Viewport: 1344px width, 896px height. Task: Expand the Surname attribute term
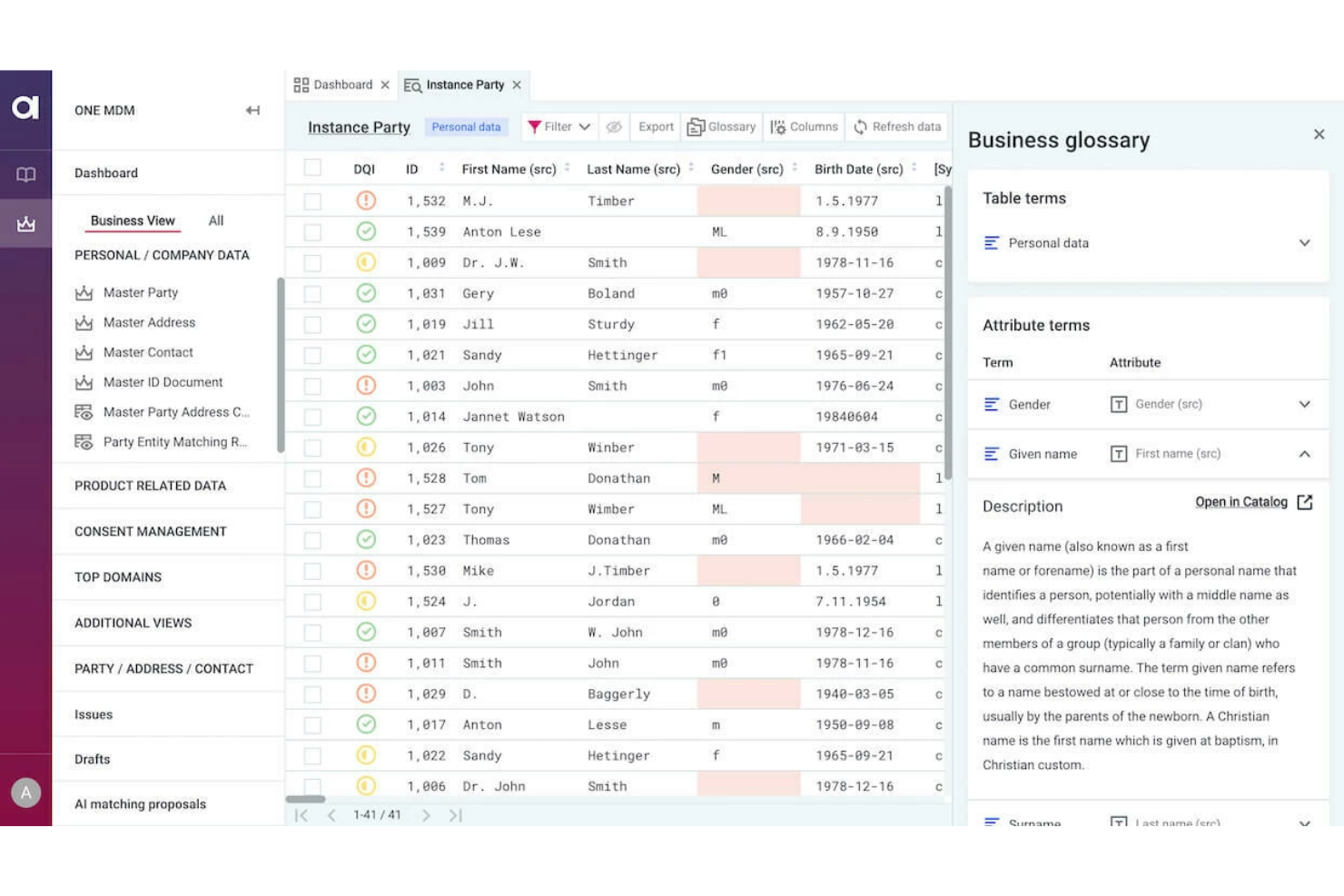[1304, 823]
